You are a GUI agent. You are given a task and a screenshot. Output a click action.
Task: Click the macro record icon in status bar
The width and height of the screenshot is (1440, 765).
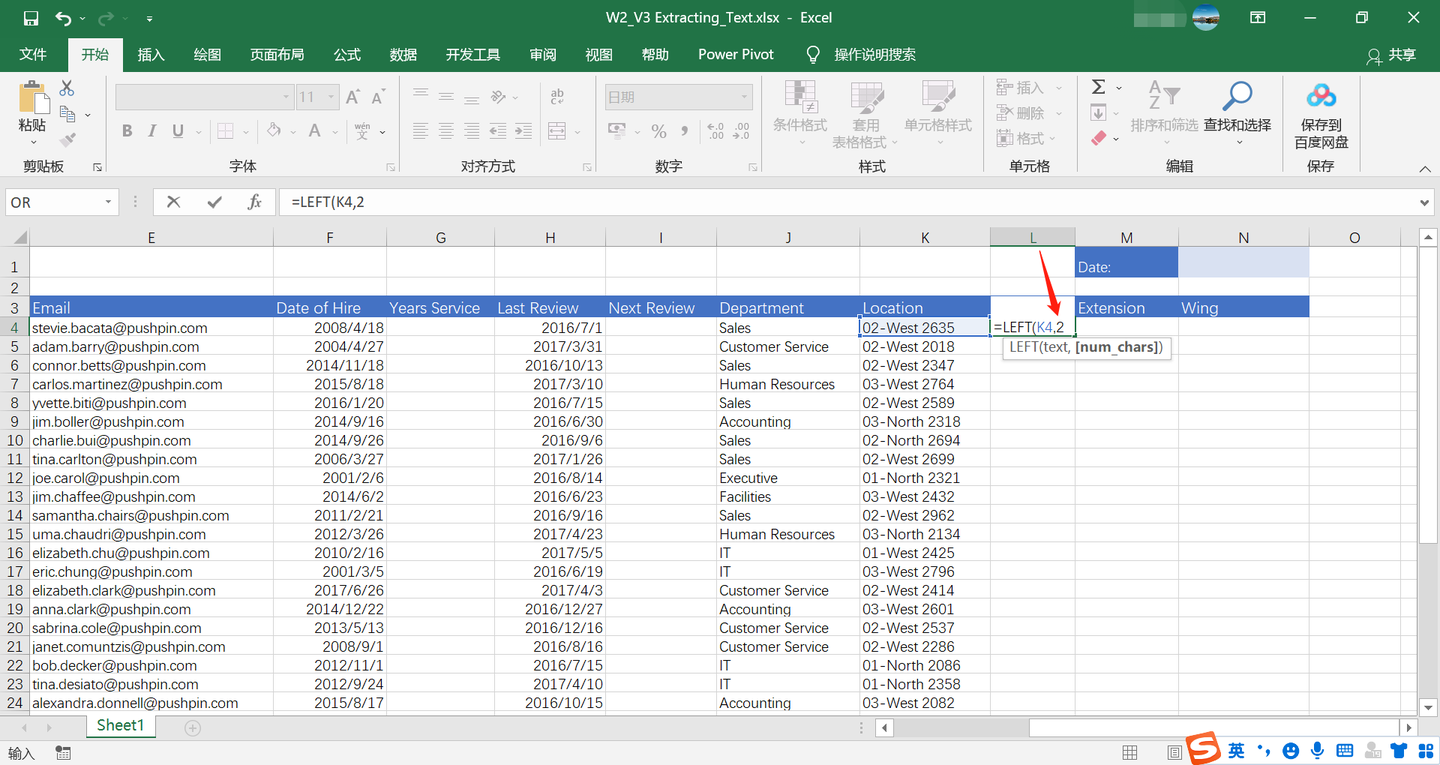pyautogui.click(x=63, y=753)
